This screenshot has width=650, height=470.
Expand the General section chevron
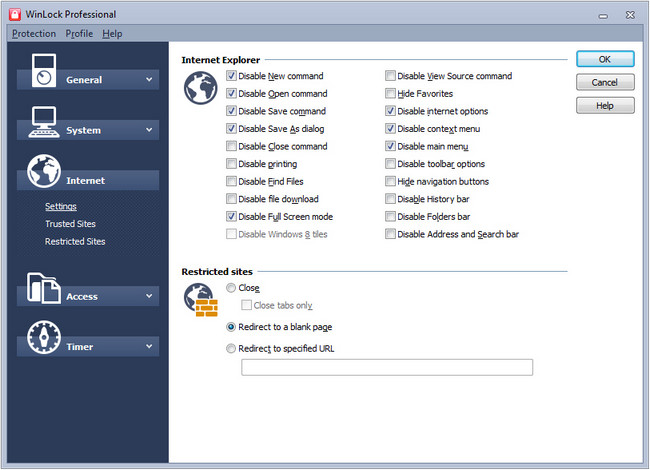point(149,79)
